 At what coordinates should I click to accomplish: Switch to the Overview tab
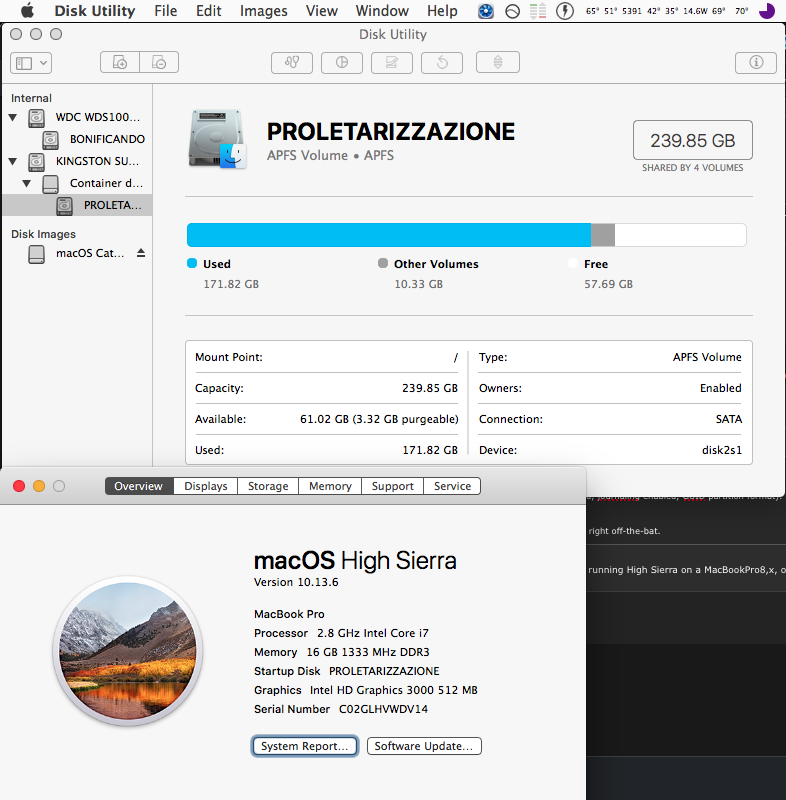tap(139, 486)
